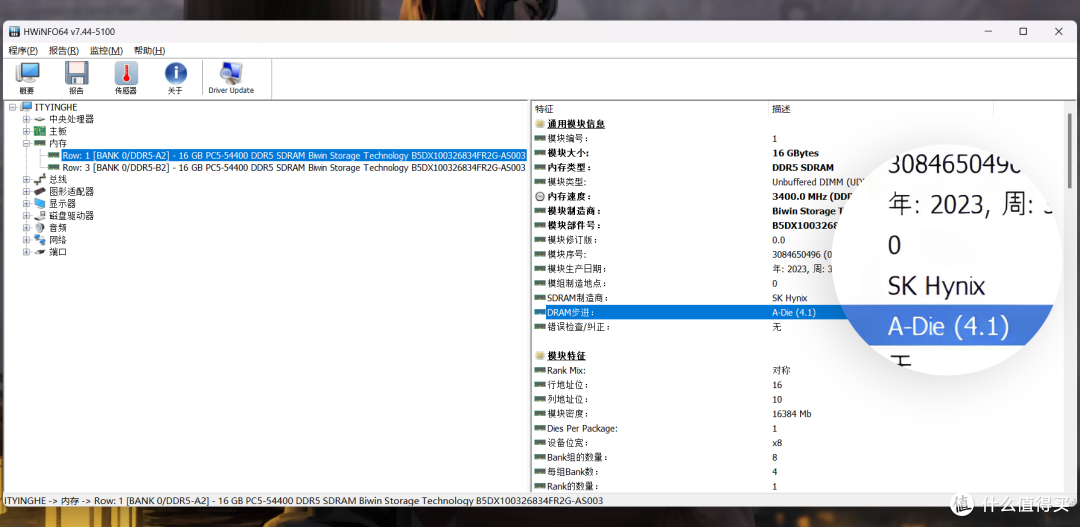The height and width of the screenshot is (527, 1080).
Task: Click the 图形适配器 graphics card icon
Action: click(40, 192)
